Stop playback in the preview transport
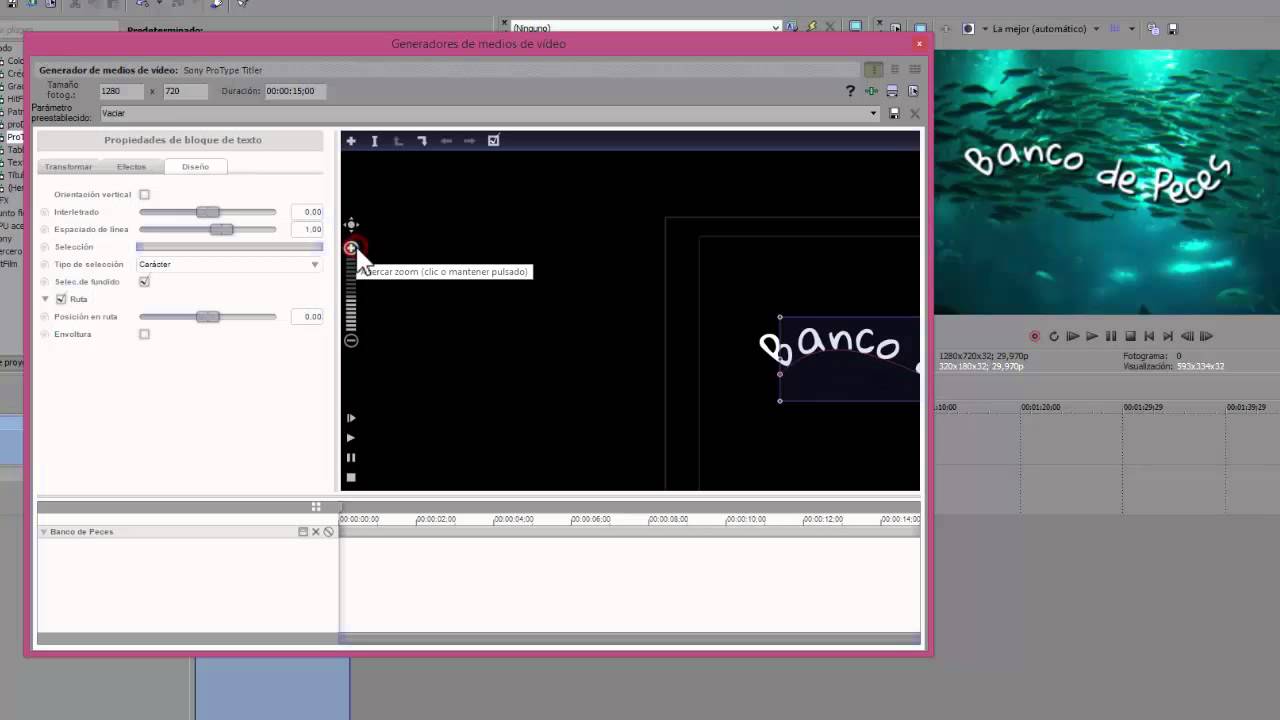1280x720 pixels. point(1130,337)
